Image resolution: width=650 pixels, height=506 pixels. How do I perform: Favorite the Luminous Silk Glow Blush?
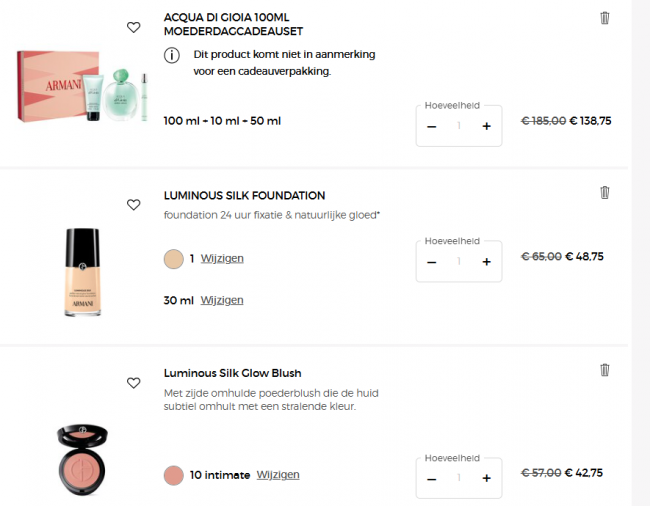click(134, 383)
